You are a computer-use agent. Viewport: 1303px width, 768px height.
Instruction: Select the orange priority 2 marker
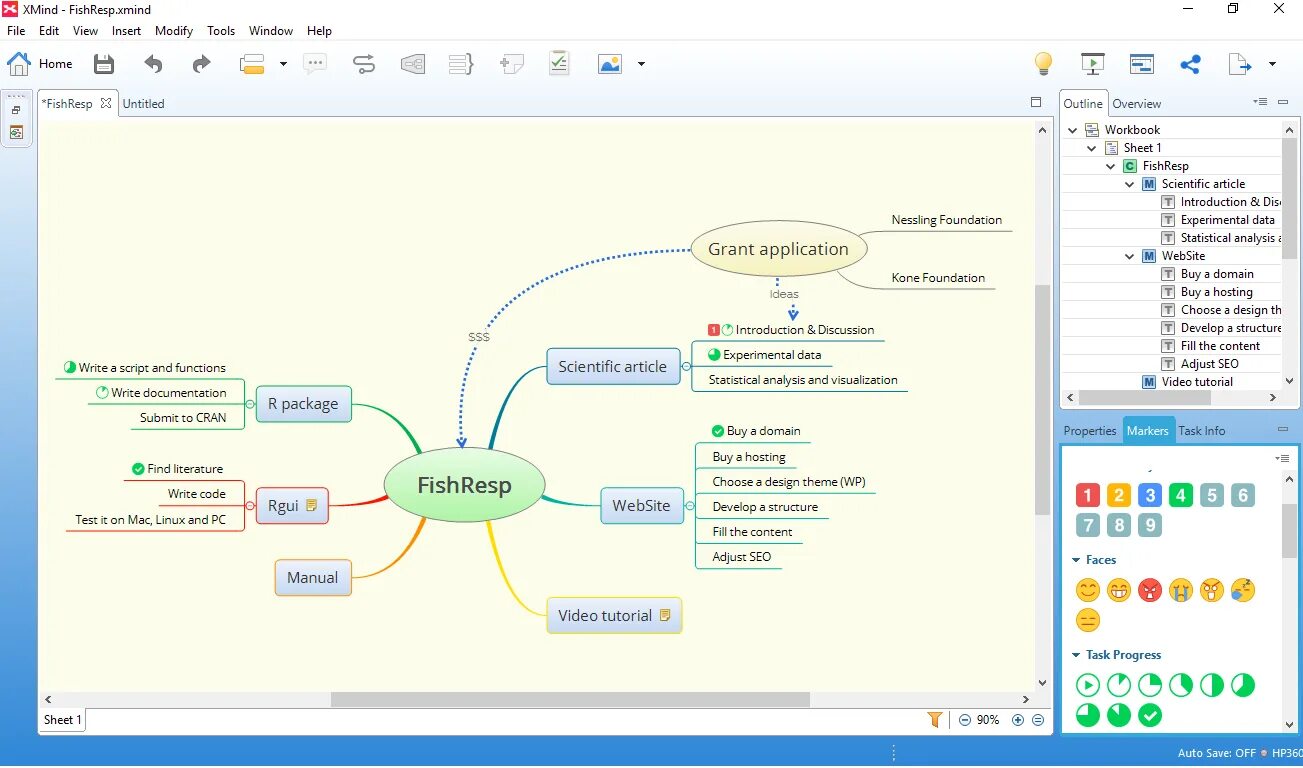1119,495
